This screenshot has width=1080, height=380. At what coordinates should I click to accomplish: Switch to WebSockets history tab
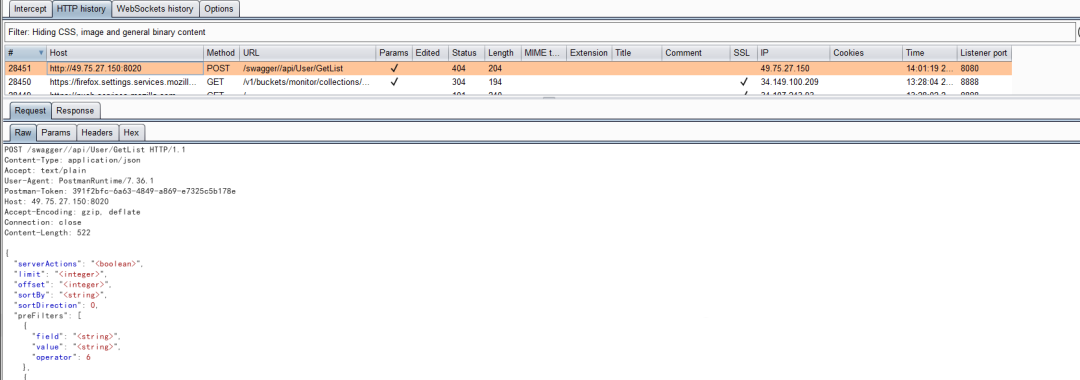coord(155,9)
